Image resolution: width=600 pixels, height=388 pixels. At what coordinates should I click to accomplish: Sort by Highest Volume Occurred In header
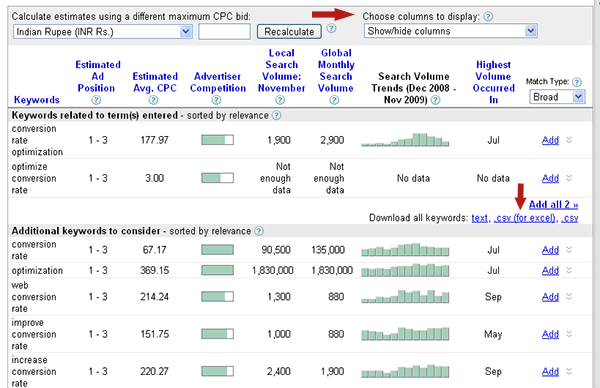493,82
